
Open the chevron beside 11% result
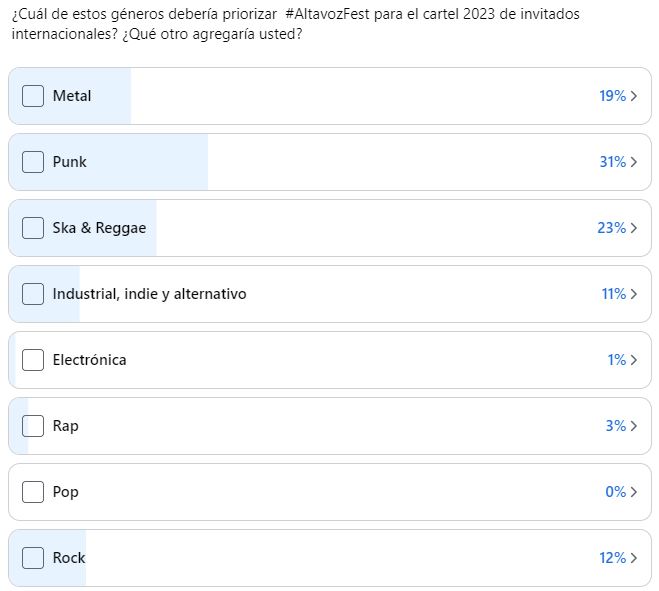(x=634, y=294)
